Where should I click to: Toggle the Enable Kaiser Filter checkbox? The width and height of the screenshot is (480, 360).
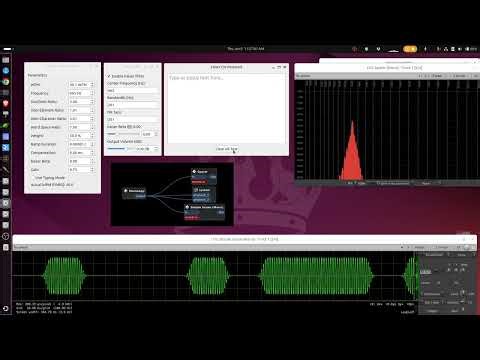109,76
